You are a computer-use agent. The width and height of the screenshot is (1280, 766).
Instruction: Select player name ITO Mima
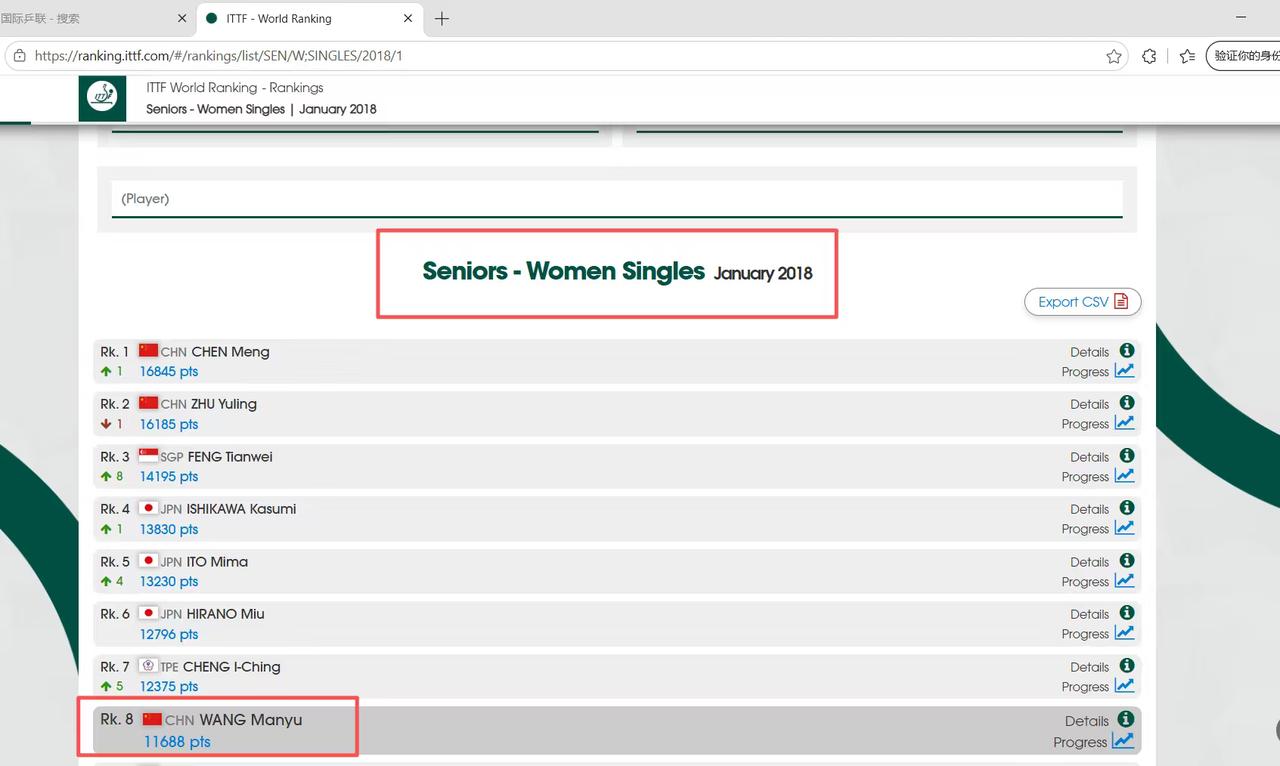[217, 562]
